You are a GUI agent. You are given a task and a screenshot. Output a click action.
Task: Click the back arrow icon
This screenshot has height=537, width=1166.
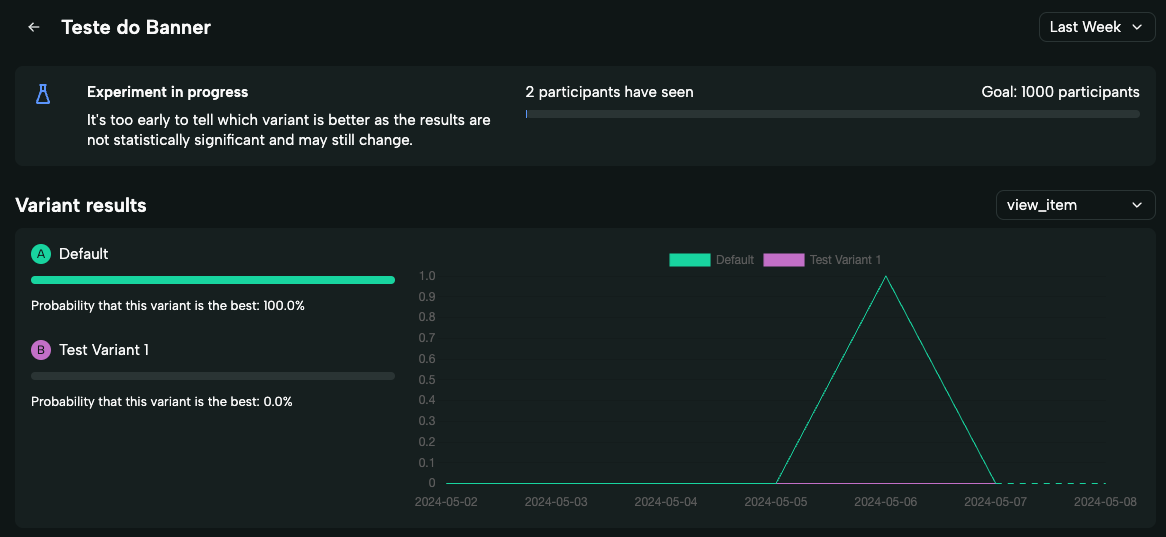[34, 28]
